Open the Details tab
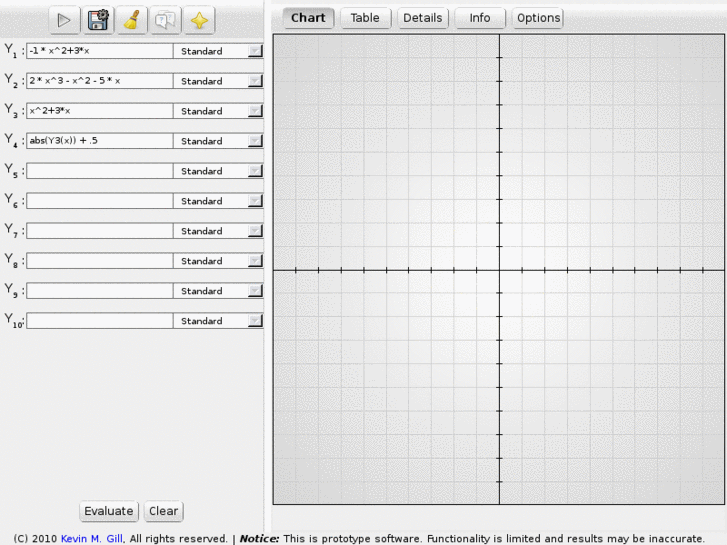 (x=423, y=18)
